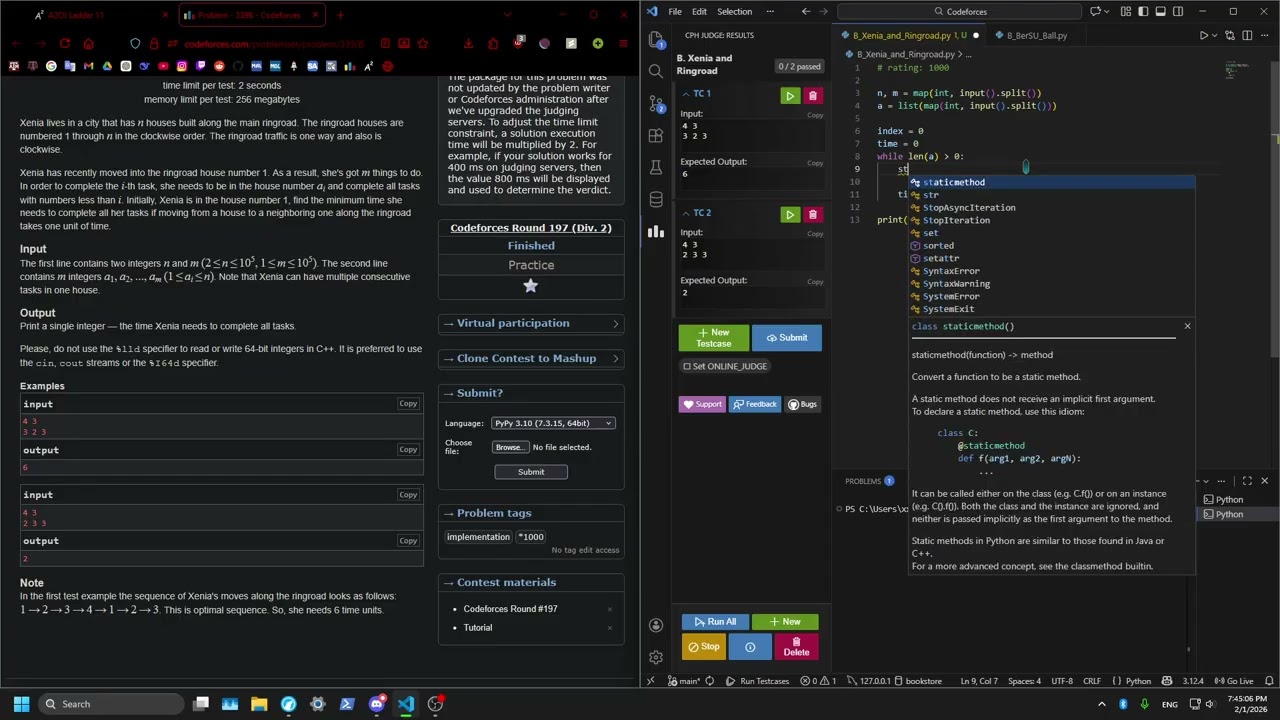Open the Accounts menu in VS Code
Screen dimensions: 1280x720
pyautogui.click(x=656, y=625)
